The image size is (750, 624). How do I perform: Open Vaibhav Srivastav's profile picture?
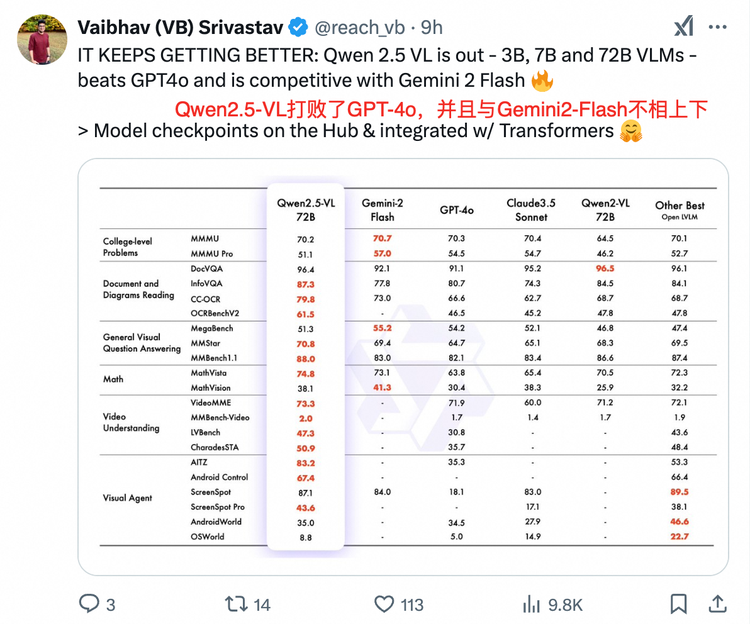42,39
